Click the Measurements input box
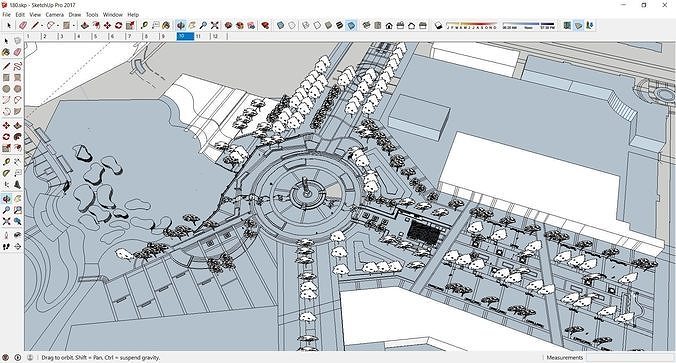This screenshot has width=676, height=363. [x=629, y=357]
